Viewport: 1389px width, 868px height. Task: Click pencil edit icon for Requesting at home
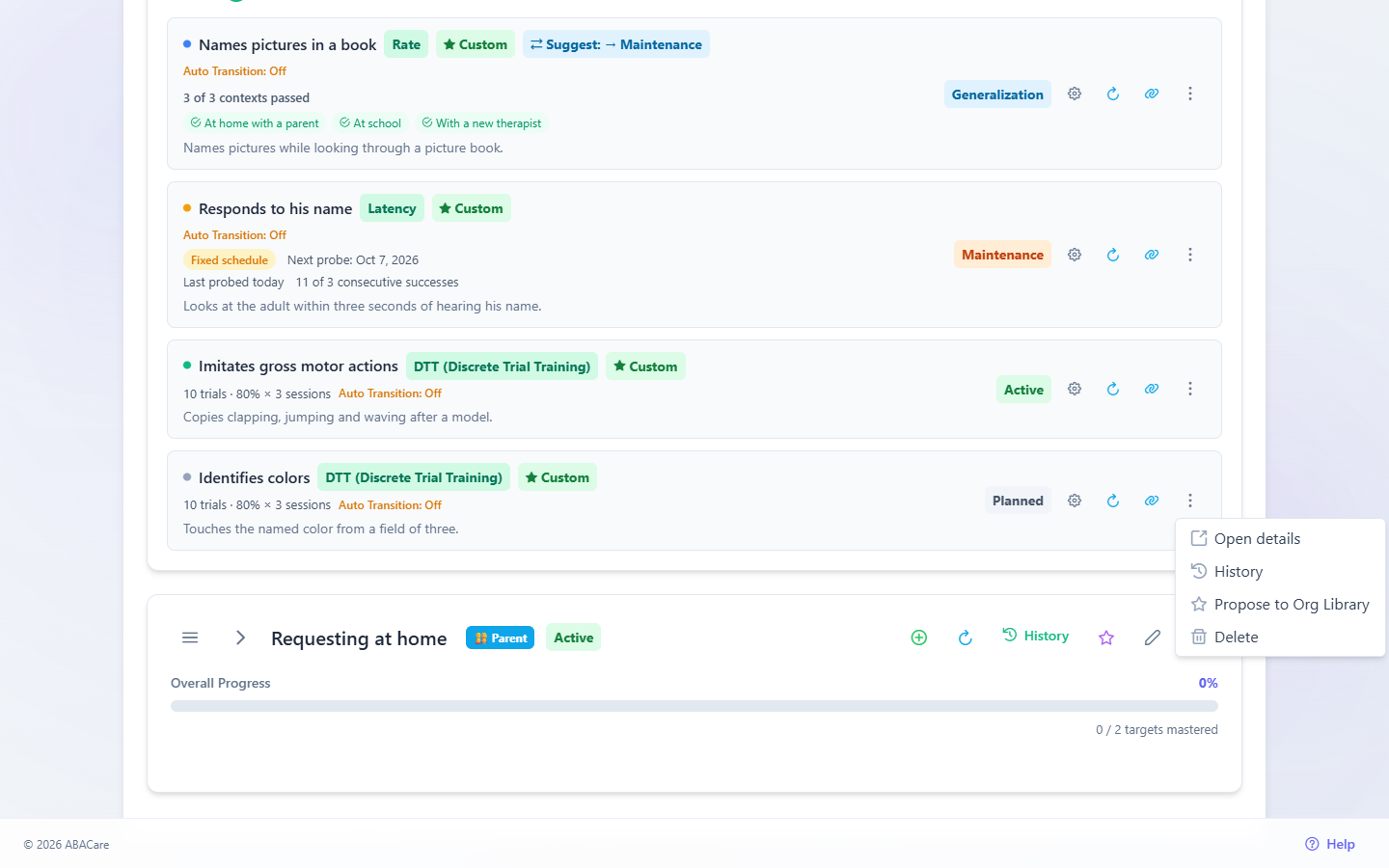pyautogui.click(x=1153, y=637)
